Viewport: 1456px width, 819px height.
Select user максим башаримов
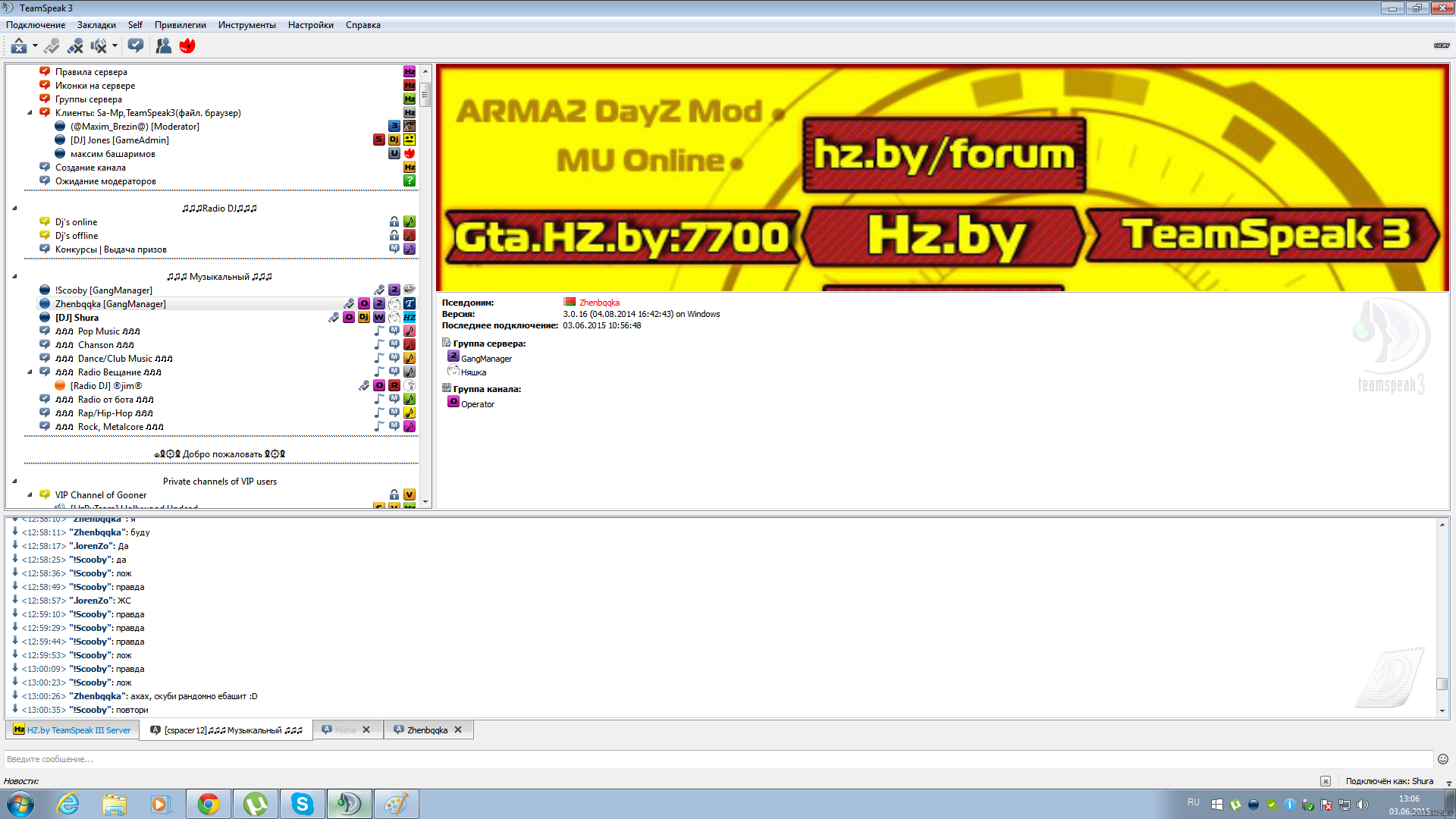click(113, 154)
